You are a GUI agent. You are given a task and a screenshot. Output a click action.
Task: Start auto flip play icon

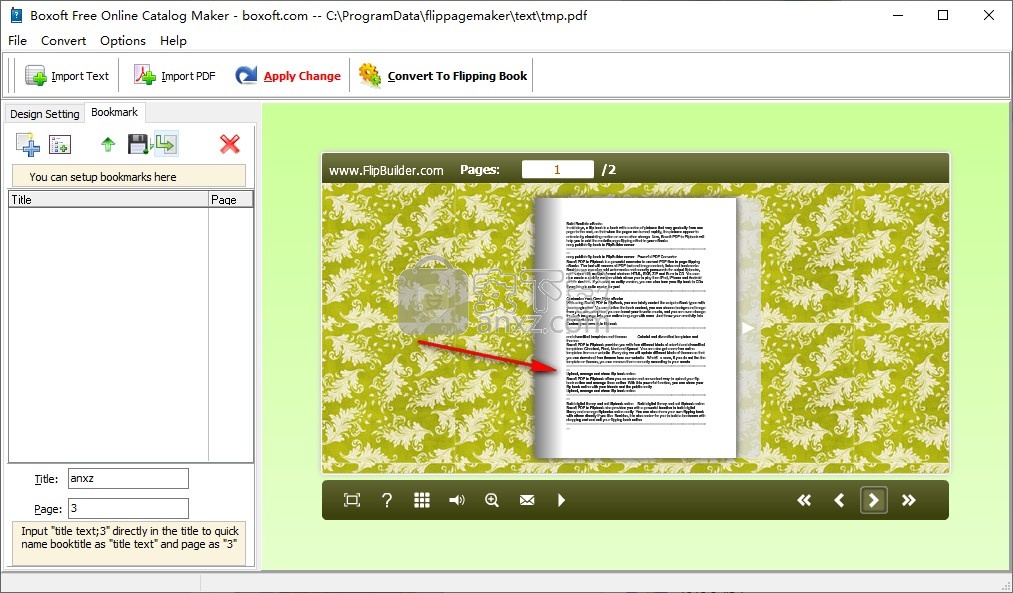pos(561,500)
